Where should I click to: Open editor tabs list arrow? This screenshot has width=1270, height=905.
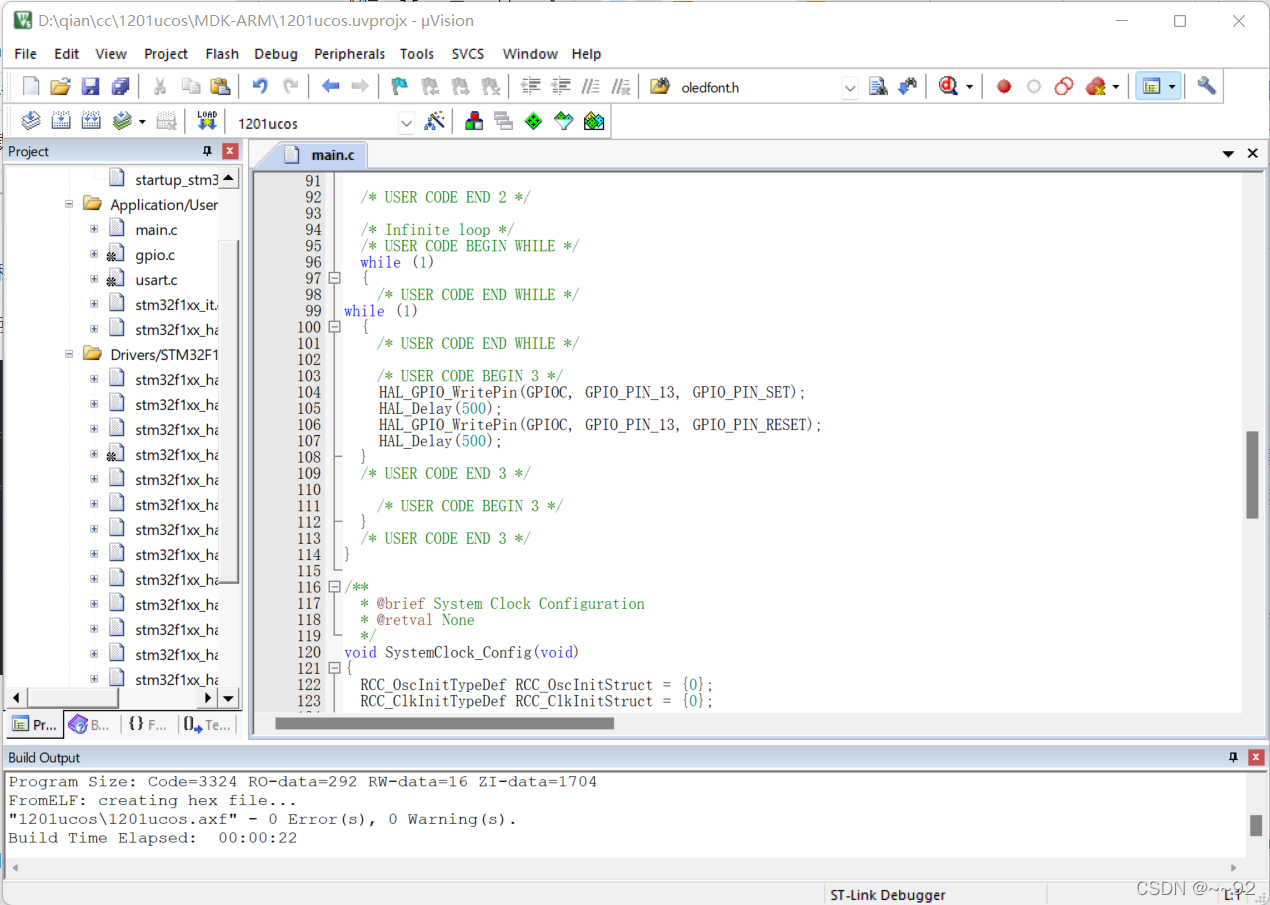click(1229, 154)
